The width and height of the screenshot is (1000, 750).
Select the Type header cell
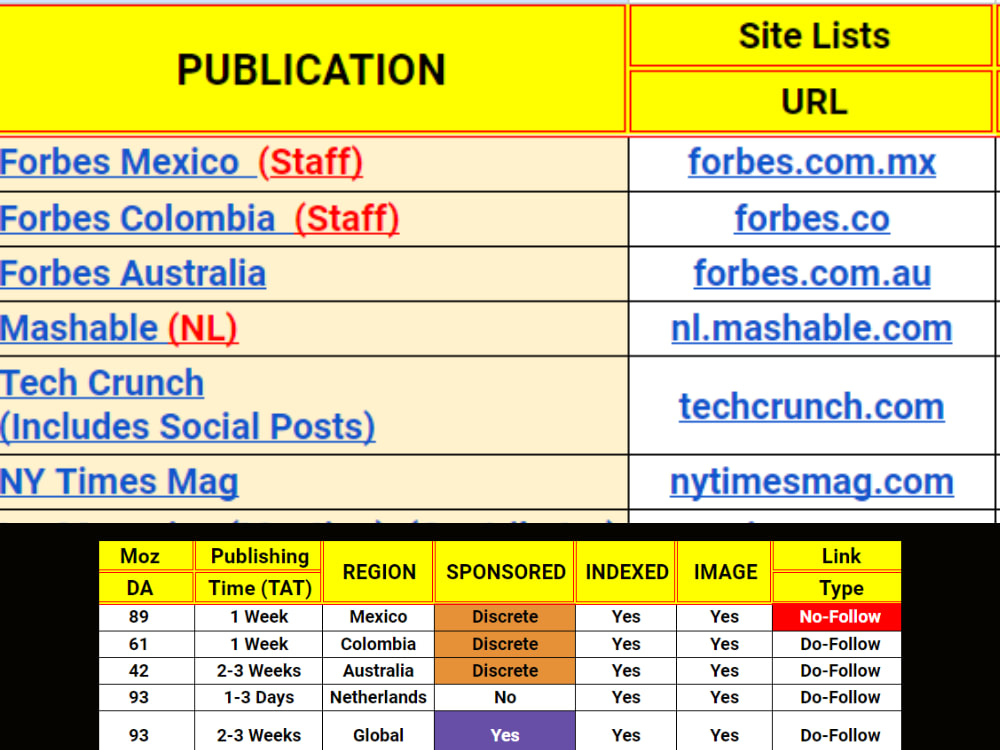tap(837, 587)
